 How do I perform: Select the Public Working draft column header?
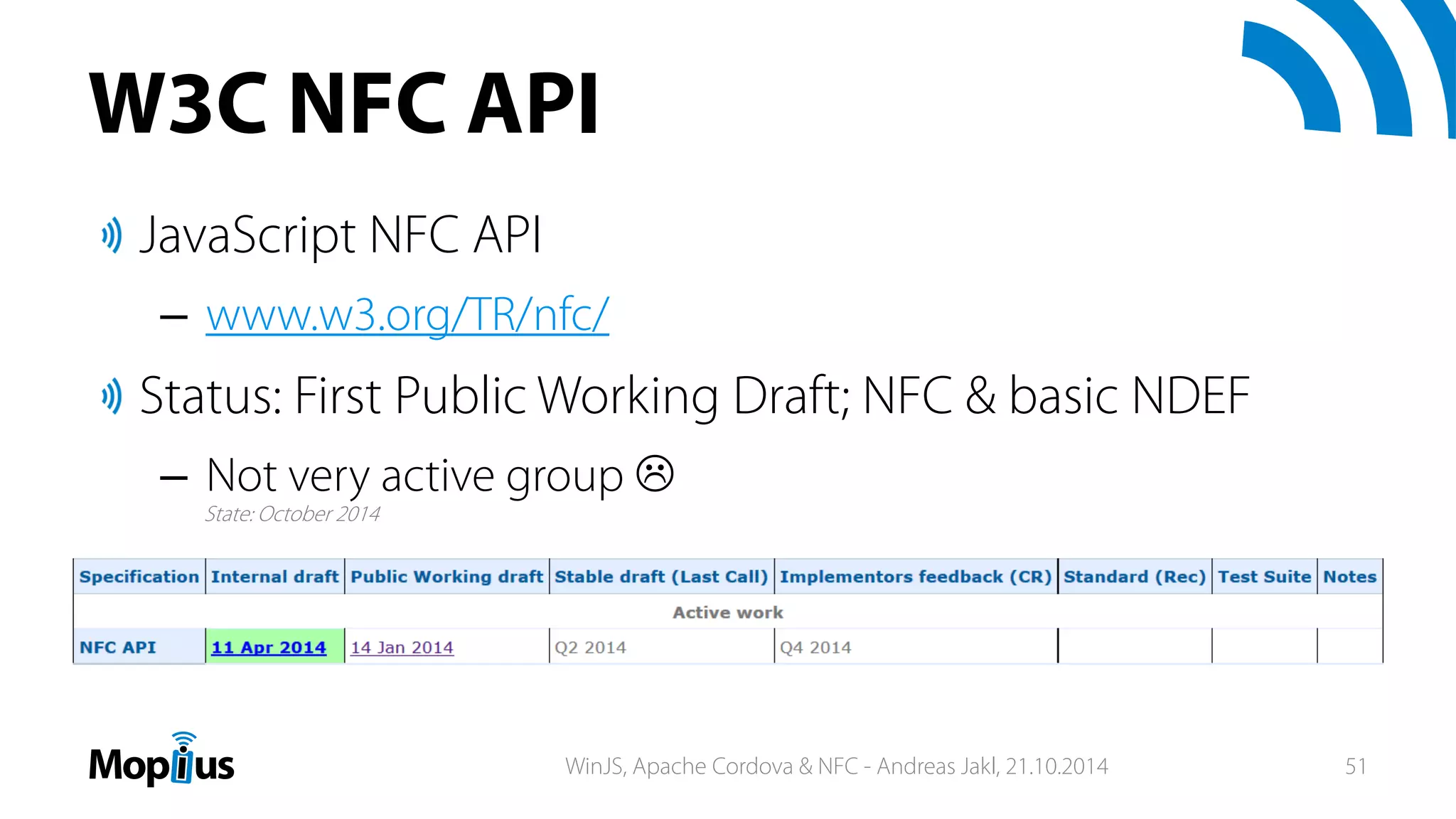click(x=447, y=577)
